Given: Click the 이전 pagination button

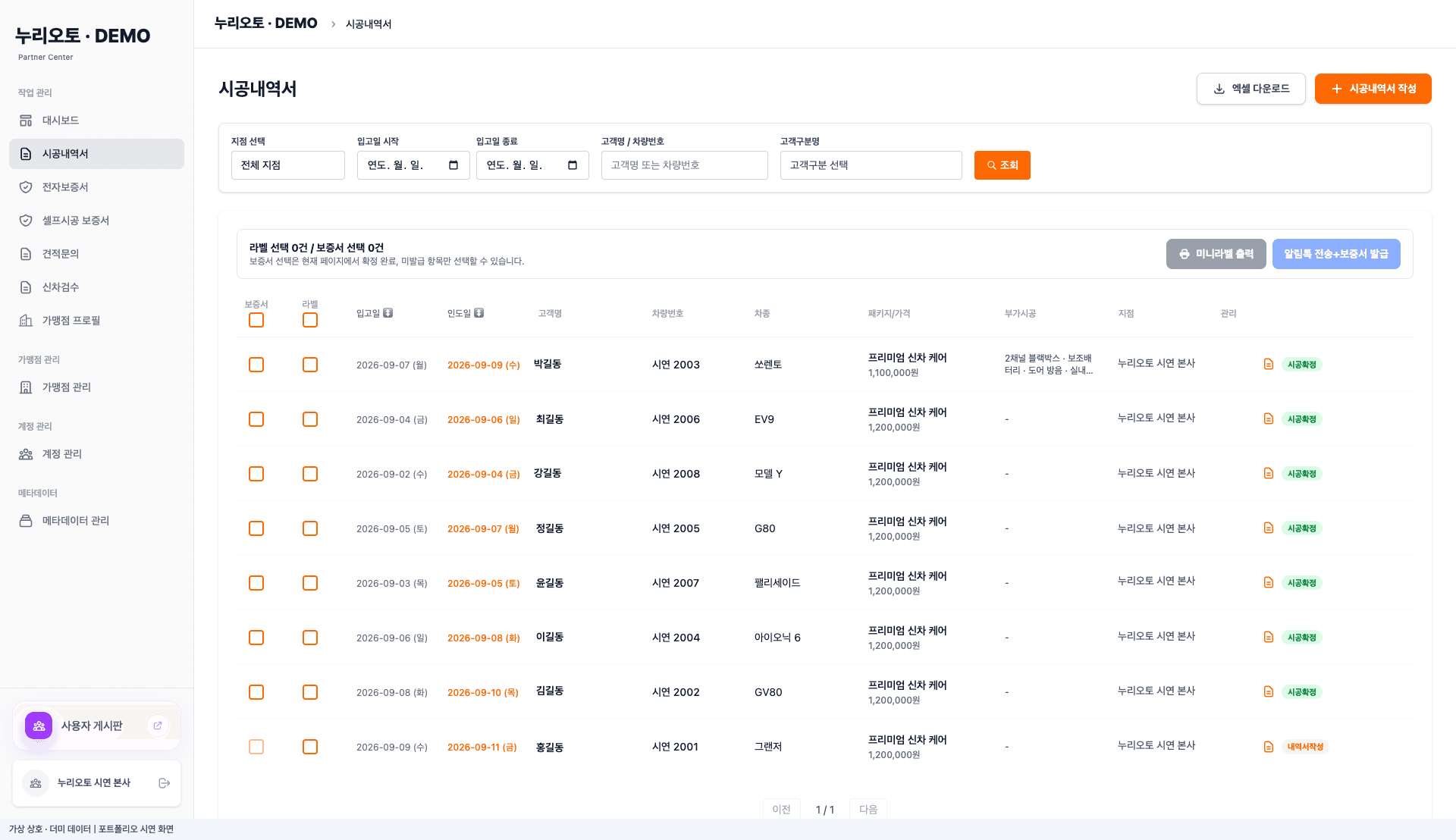Looking at the screenshot, I should 782,810.
